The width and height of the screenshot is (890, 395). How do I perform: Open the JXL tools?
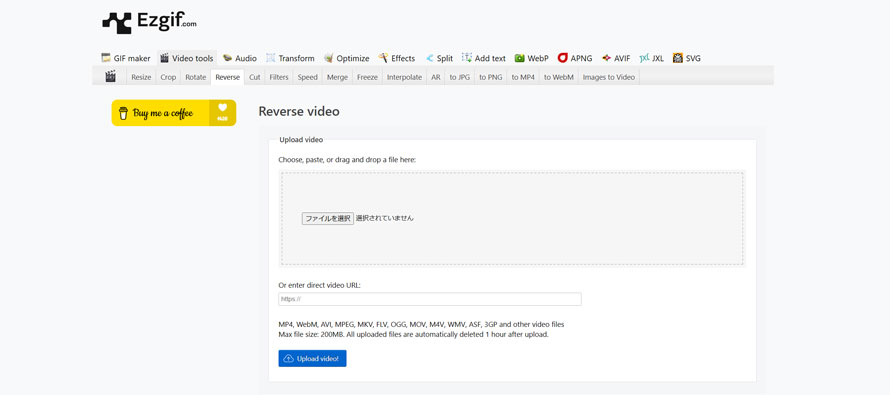point(652,58)
